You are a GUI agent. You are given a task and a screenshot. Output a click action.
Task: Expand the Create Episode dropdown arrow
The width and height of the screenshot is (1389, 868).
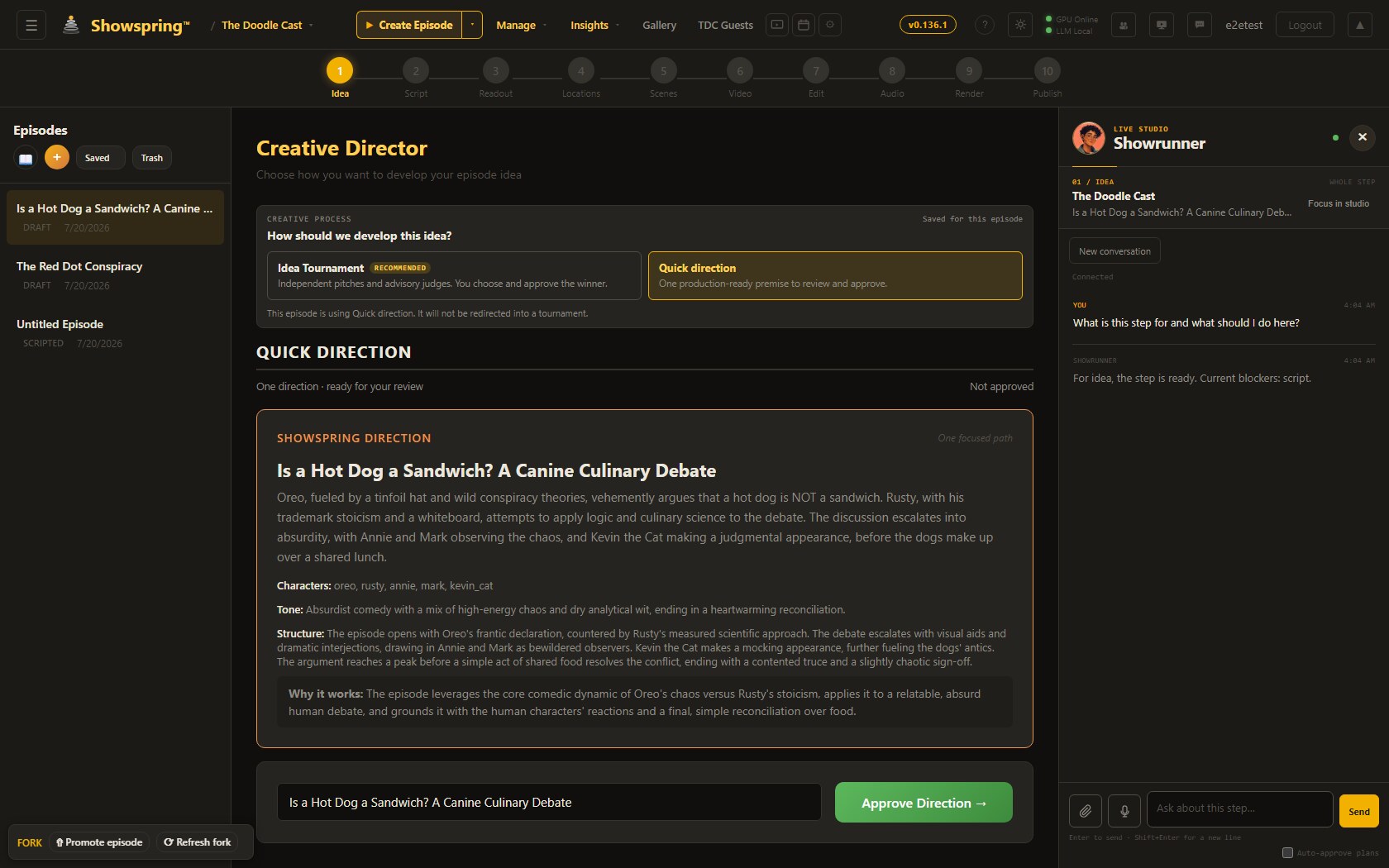(472, 25)
